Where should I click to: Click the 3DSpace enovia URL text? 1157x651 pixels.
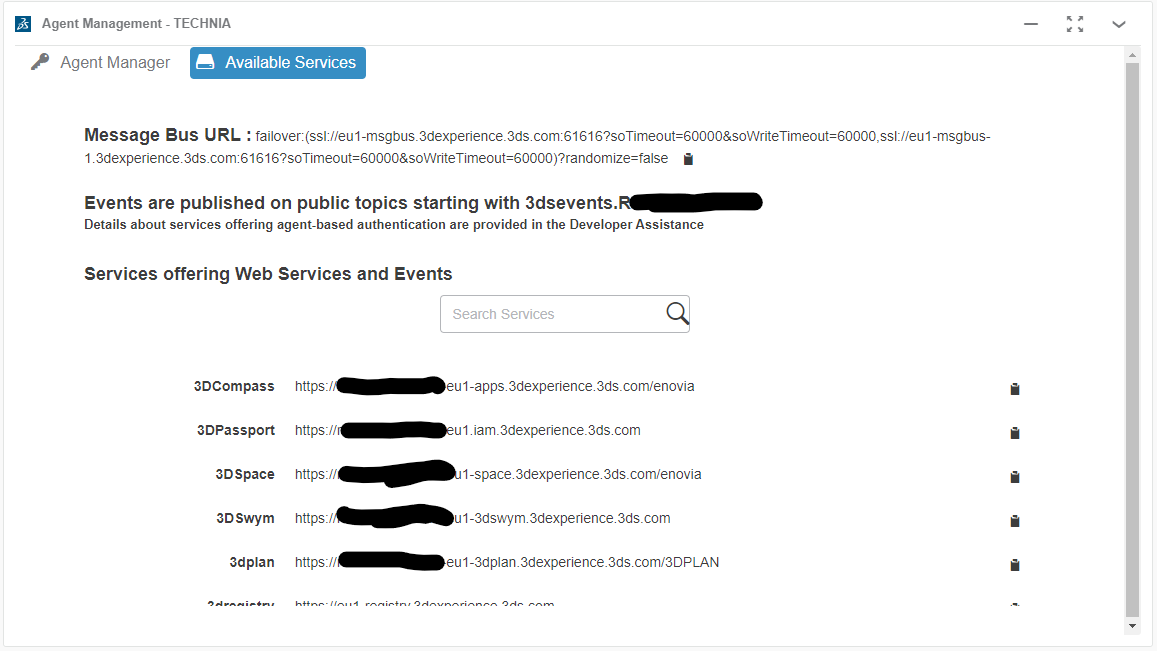pyautogui.click(x=578, y=474)
